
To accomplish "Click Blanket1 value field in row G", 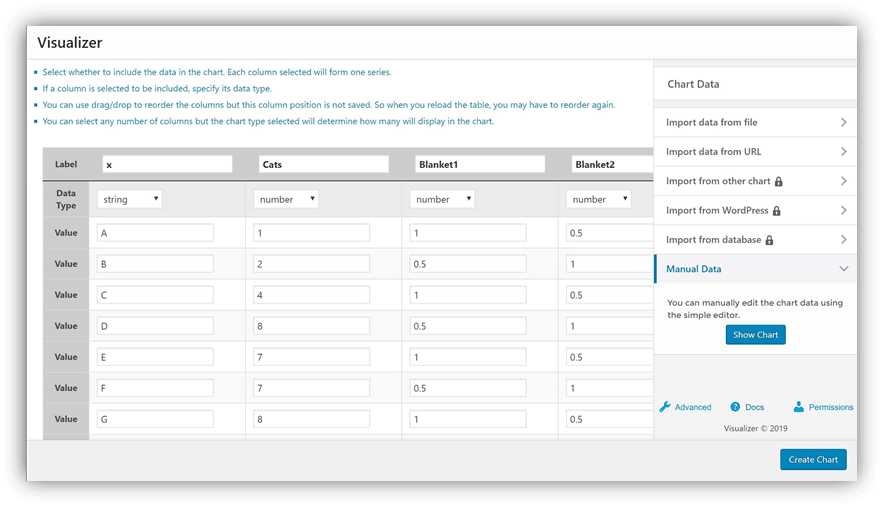I will 467,419.
